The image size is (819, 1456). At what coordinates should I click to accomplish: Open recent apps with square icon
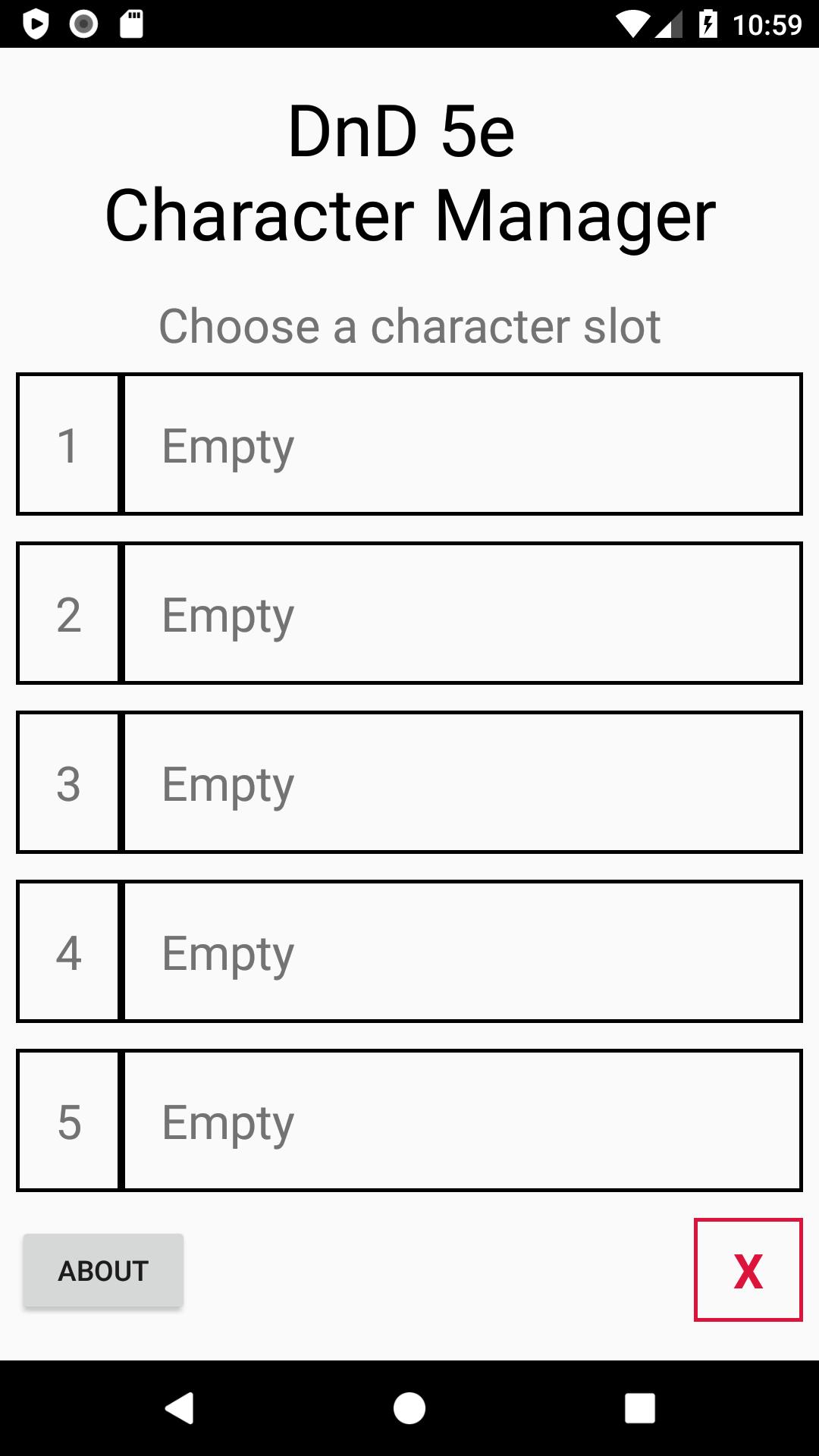tap(639, 1408)
